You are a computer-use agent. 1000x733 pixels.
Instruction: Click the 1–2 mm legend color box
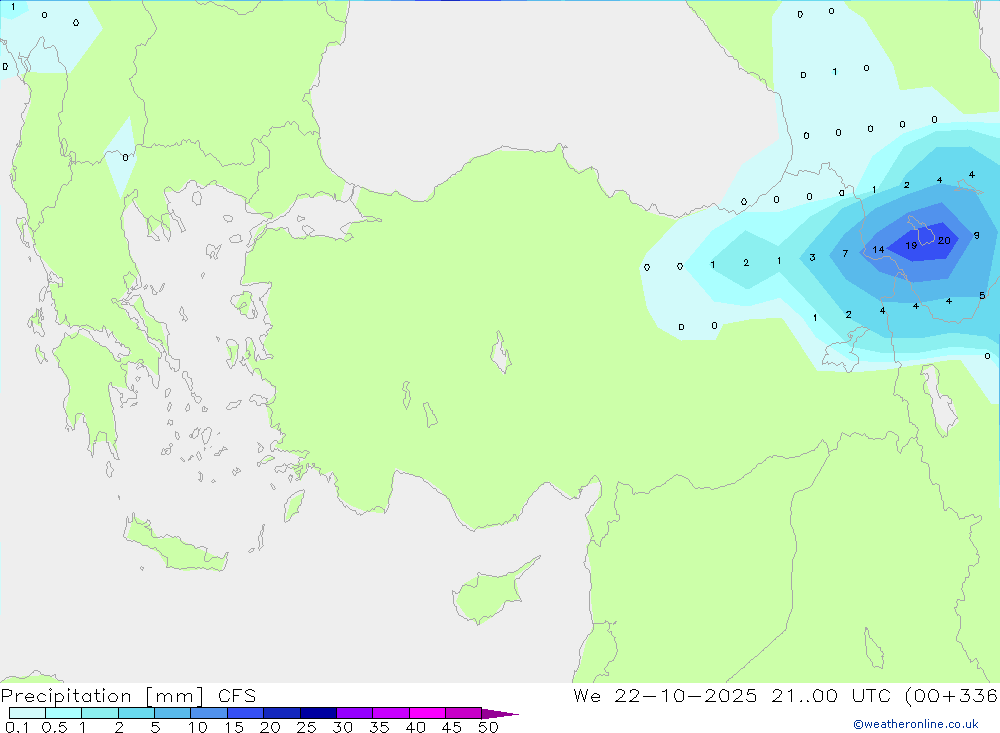[99, 713]
